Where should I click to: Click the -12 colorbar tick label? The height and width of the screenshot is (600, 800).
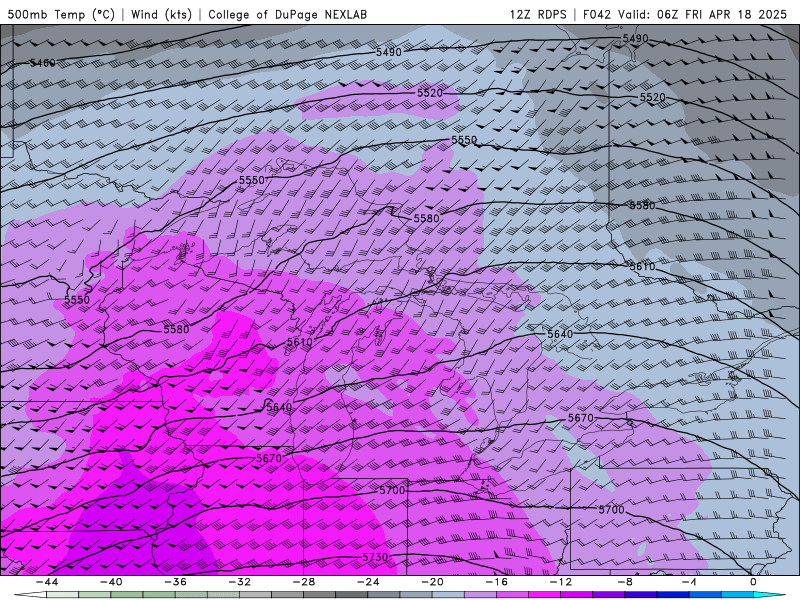click(561, 582)
